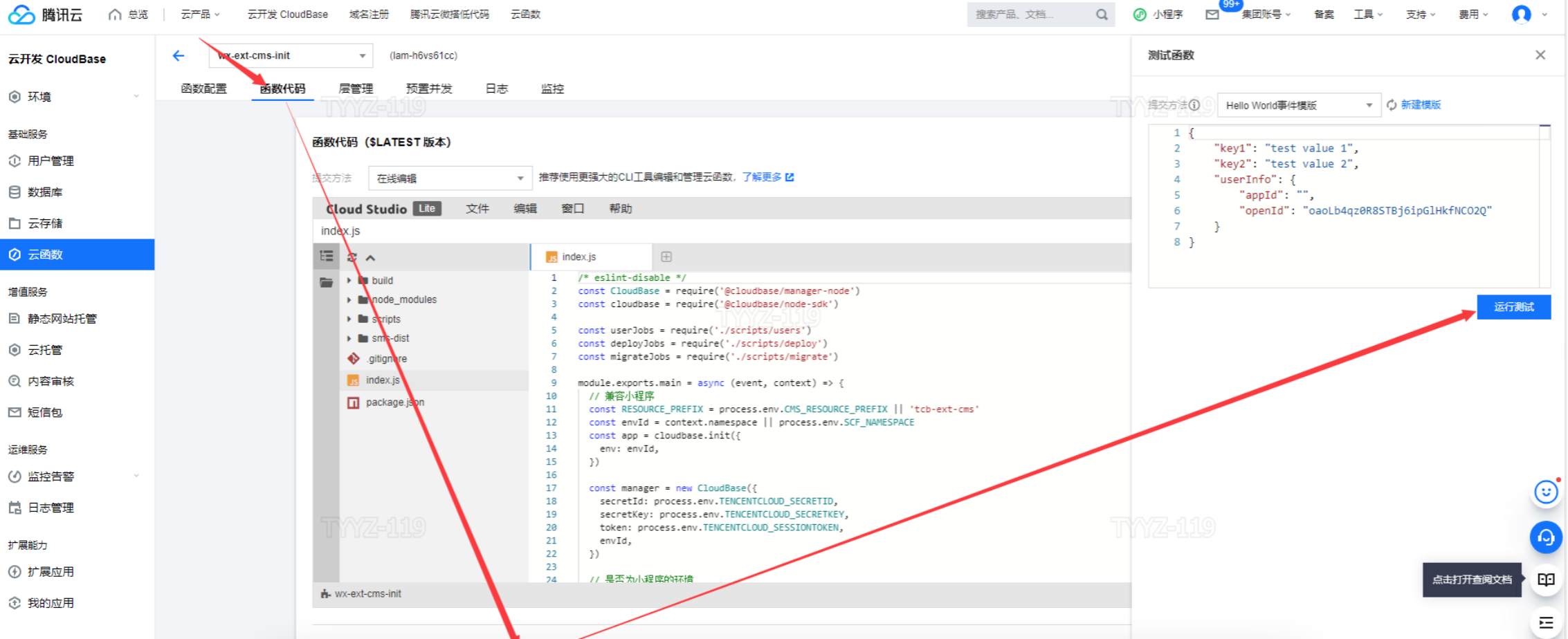Click the folder icon in the Cloud Studio strip
Screen dimensions: 1568x639
[x=326, y=282]
